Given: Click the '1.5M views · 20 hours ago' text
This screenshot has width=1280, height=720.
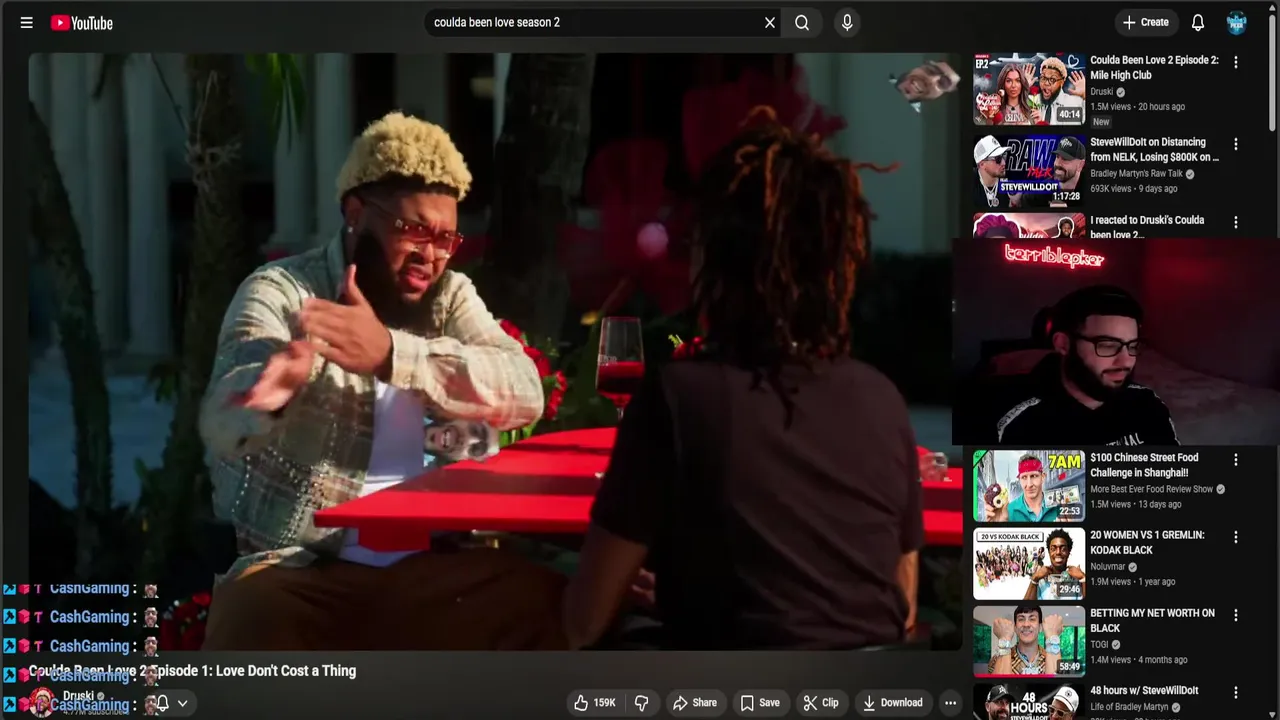Looking at the screenshot, I should tap(1137, 107).
